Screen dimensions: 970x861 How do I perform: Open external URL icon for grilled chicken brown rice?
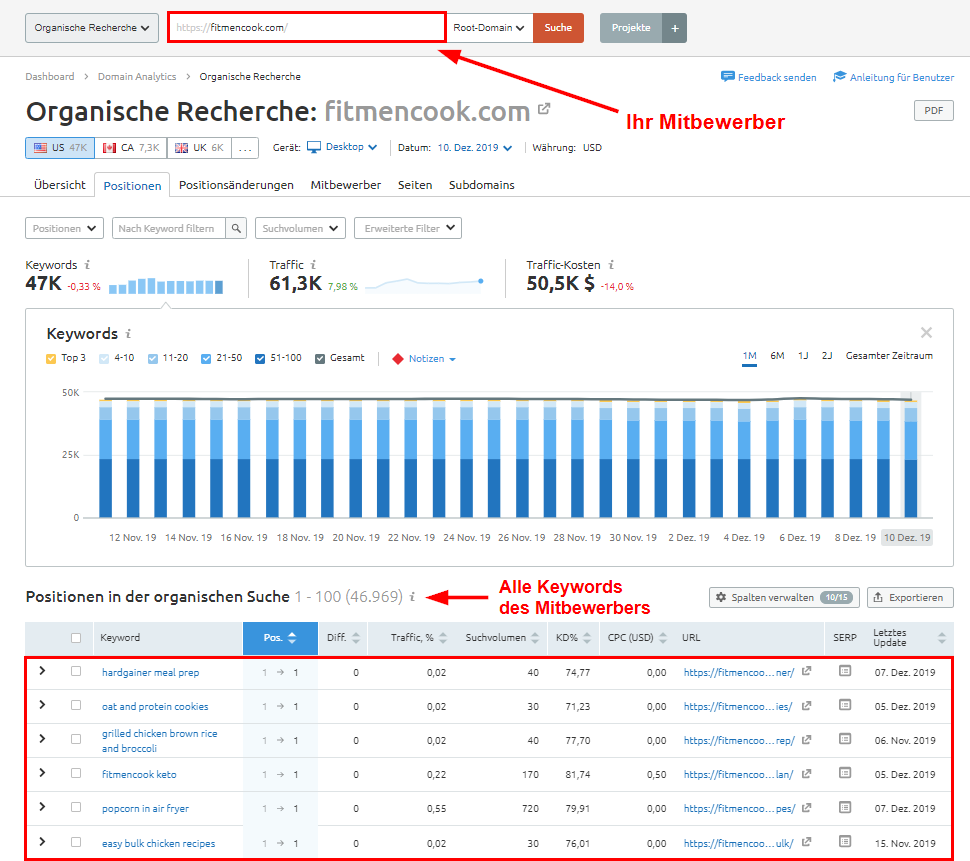[x=806, y=740]
